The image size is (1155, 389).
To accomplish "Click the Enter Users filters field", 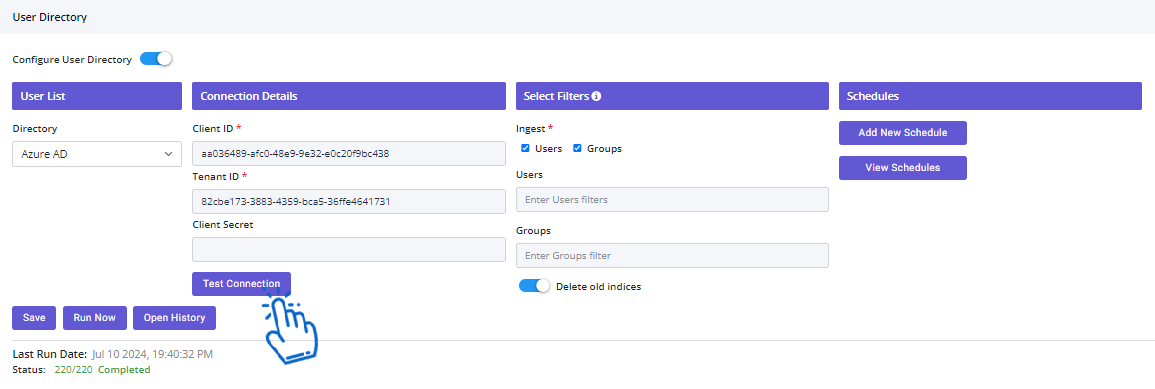I will [673, 199].
